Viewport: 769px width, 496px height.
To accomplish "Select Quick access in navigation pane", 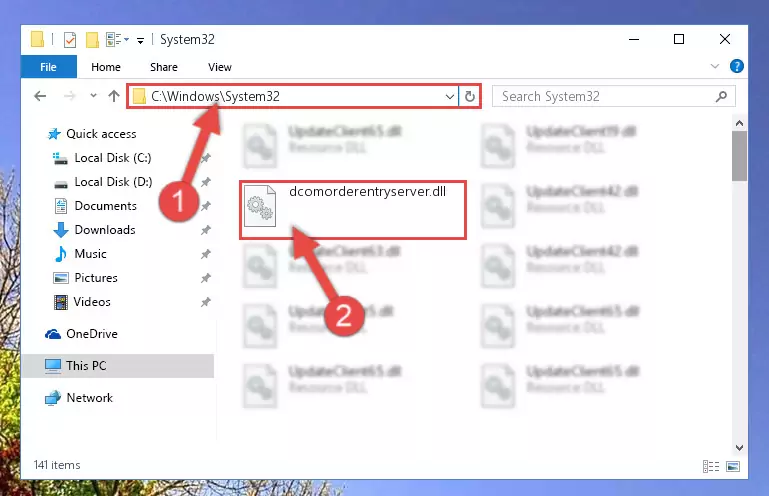I will click(101, 134).
